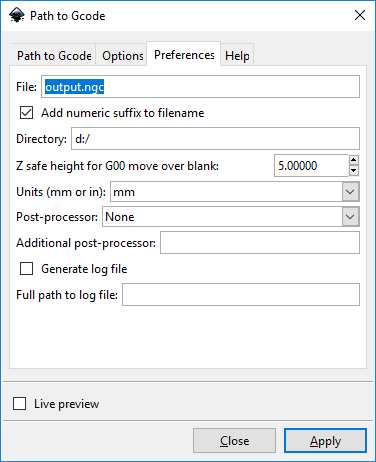Viewport: 376px width, 462px height.
Task: Increase Z safe height with up arrow
Action: pyautogui.click(x=354, y=160)
